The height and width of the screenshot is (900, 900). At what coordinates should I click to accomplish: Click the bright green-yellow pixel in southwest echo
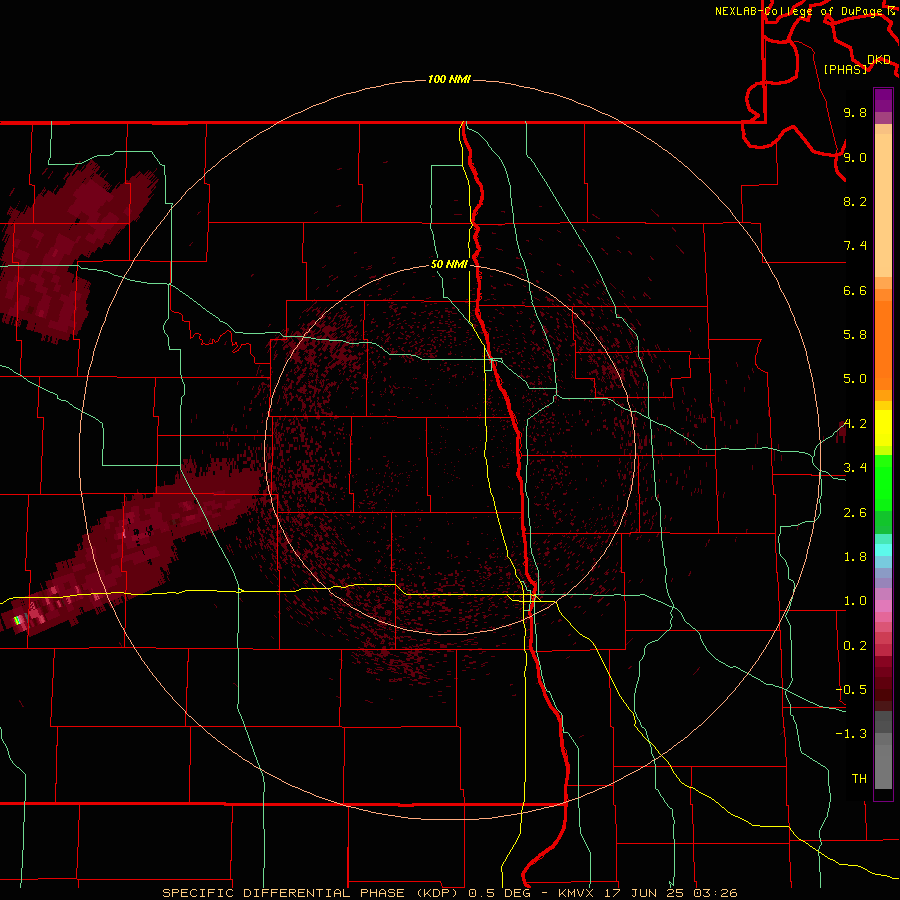(x=17, y=620)
